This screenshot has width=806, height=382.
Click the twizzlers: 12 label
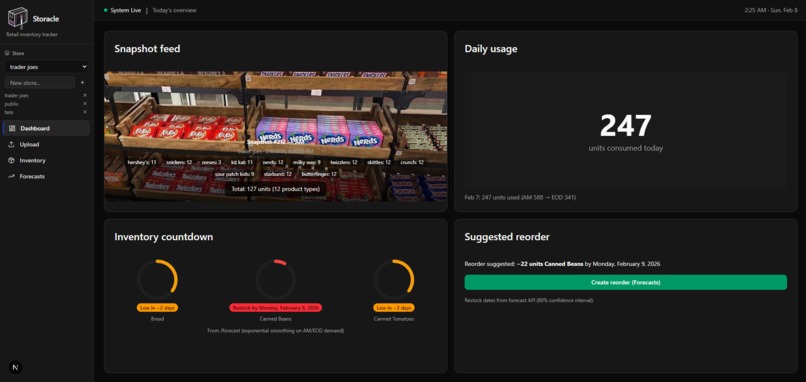pyautogui.click(x=344, y=162)
